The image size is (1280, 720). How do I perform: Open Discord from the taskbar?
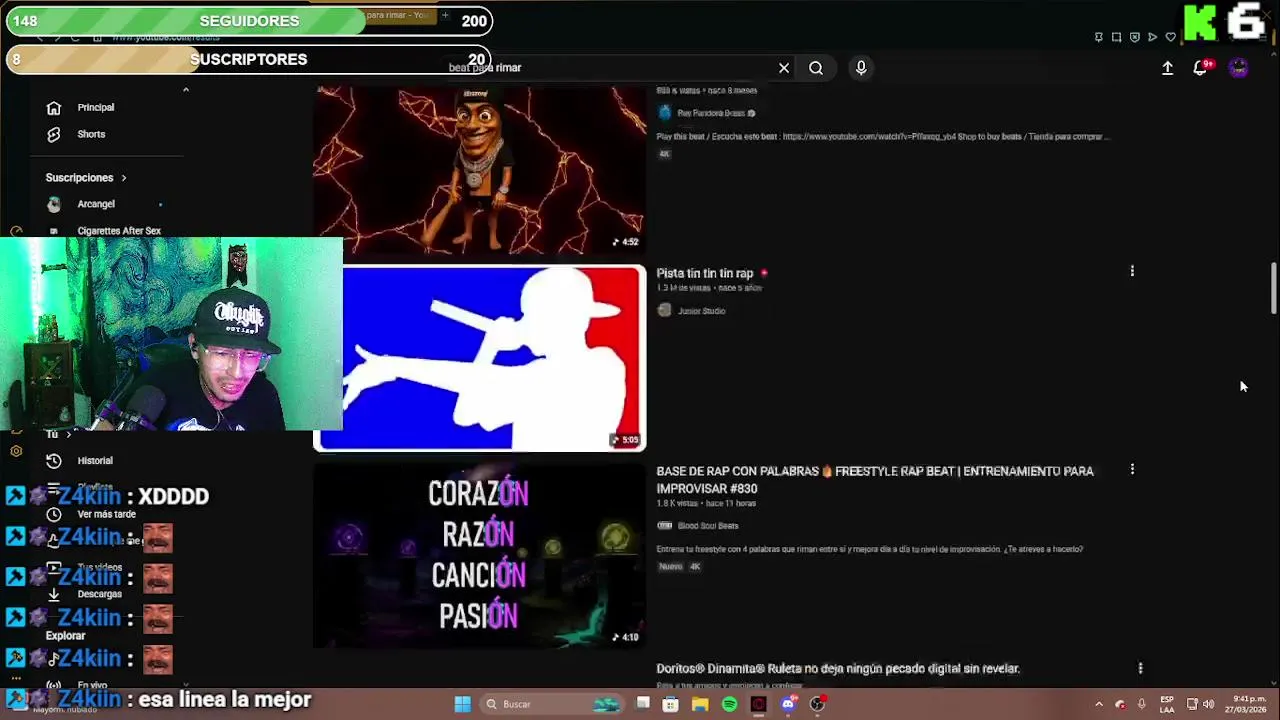click(x=788, y=704)
